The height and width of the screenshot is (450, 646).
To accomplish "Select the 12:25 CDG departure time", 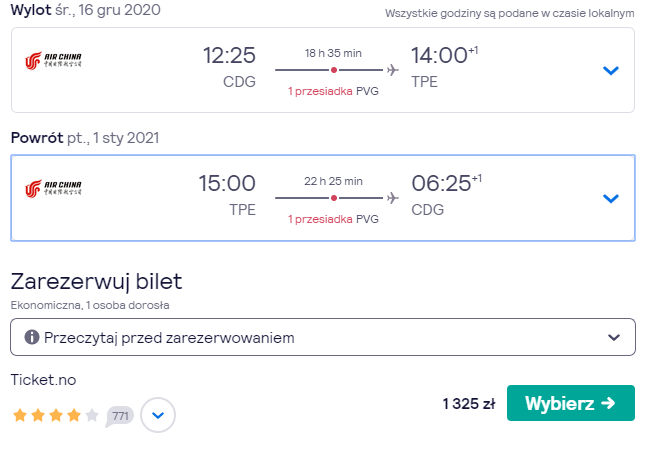I will (229, 68).
